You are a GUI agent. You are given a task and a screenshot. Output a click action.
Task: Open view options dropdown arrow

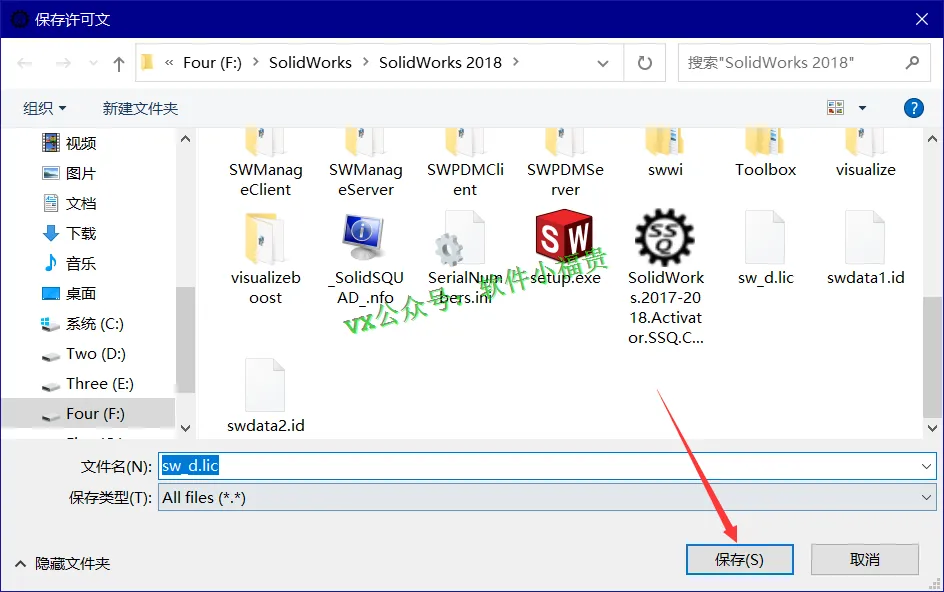click(x=862, y=108)
